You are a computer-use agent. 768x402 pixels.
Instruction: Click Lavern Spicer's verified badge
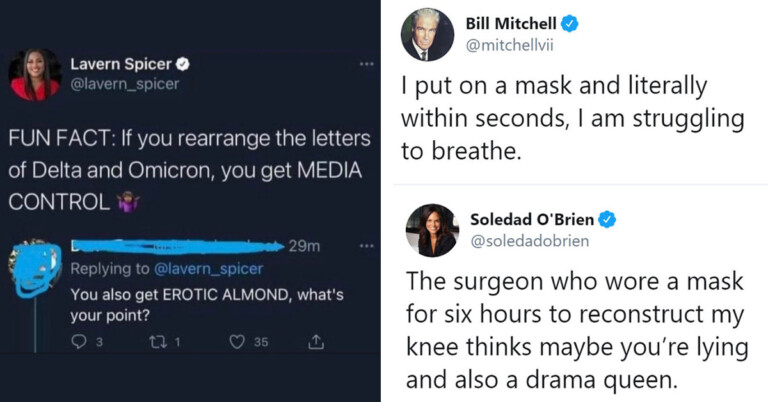click(x=186, y=64)
